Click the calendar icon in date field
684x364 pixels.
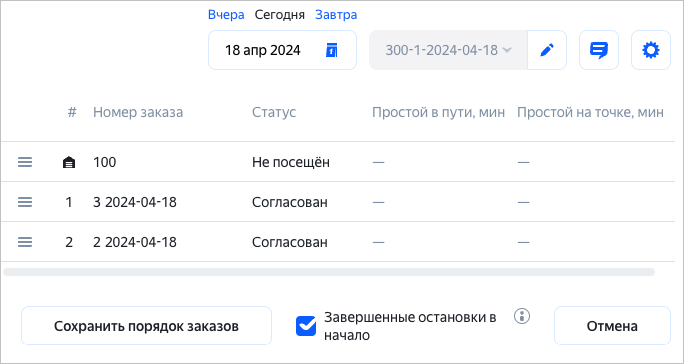coord(332,50)
